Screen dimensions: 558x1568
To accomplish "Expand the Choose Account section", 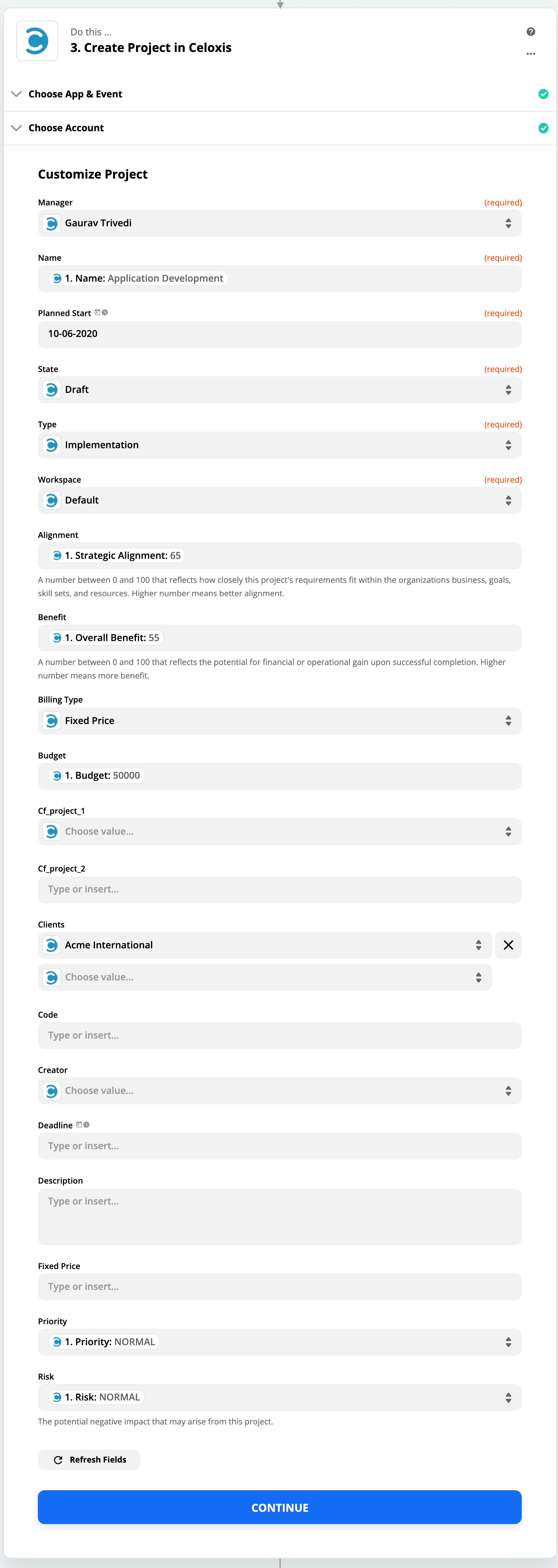I will pos(66,128).
